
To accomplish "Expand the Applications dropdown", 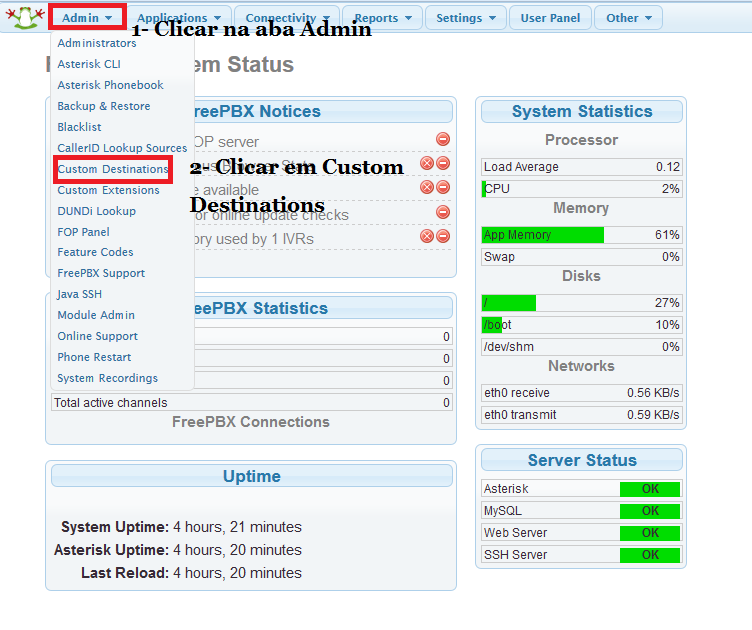I will pos(178,18).
